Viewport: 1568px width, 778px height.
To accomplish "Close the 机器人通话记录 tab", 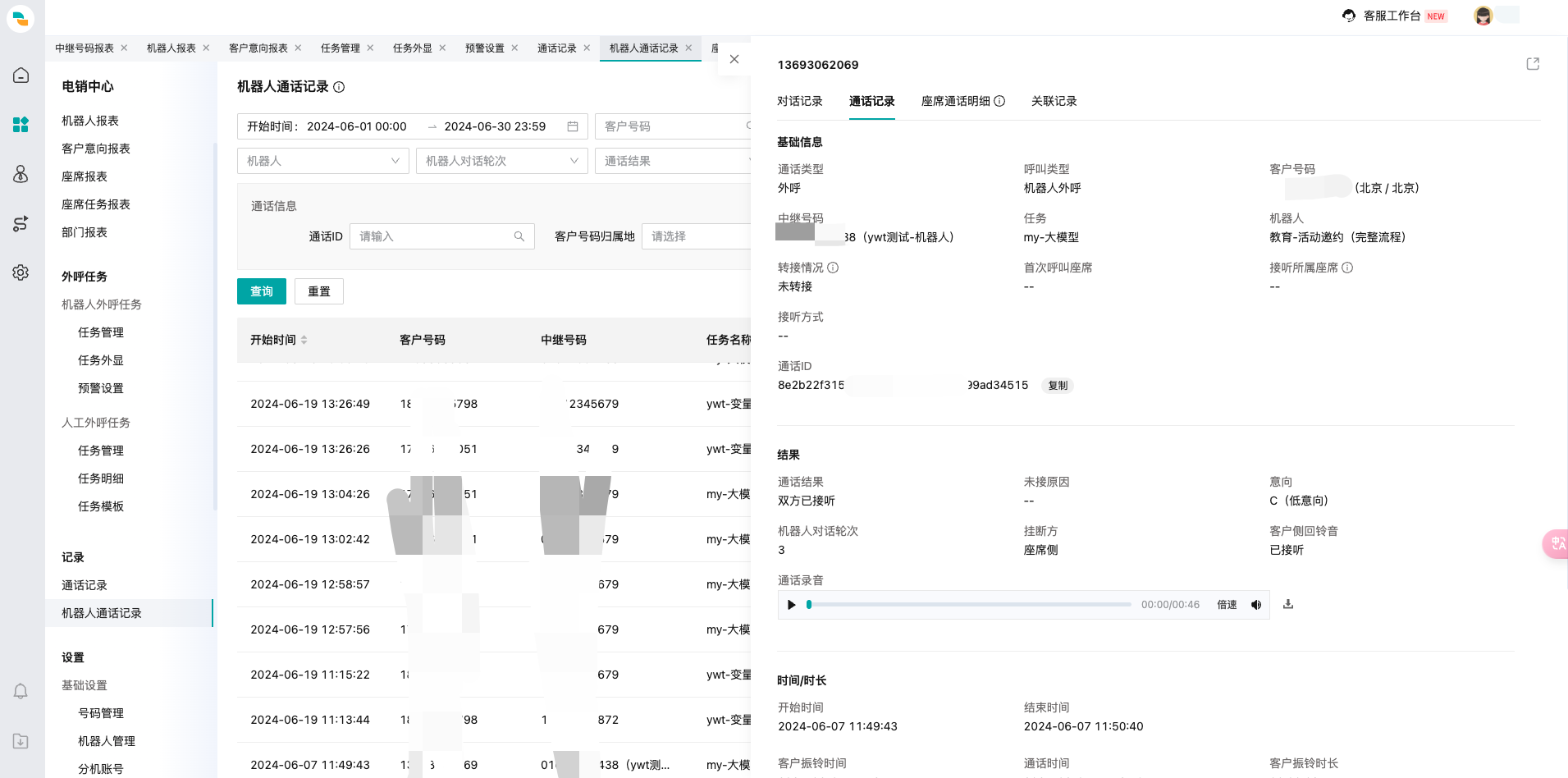I will [x=688, y=48].
